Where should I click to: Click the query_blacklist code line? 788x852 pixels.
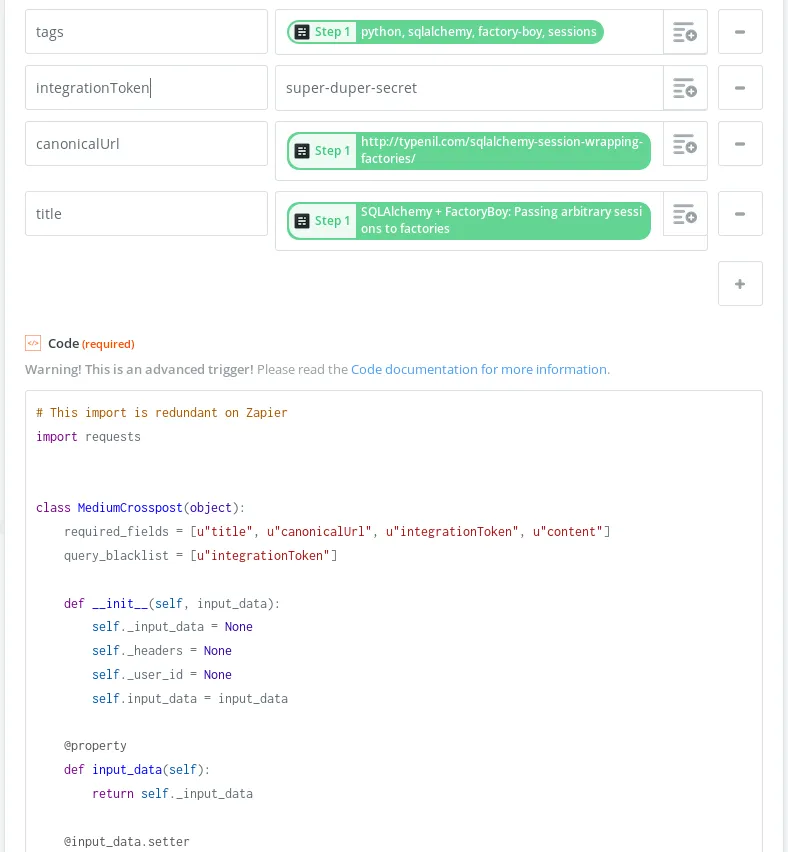(x=201, y=555)
